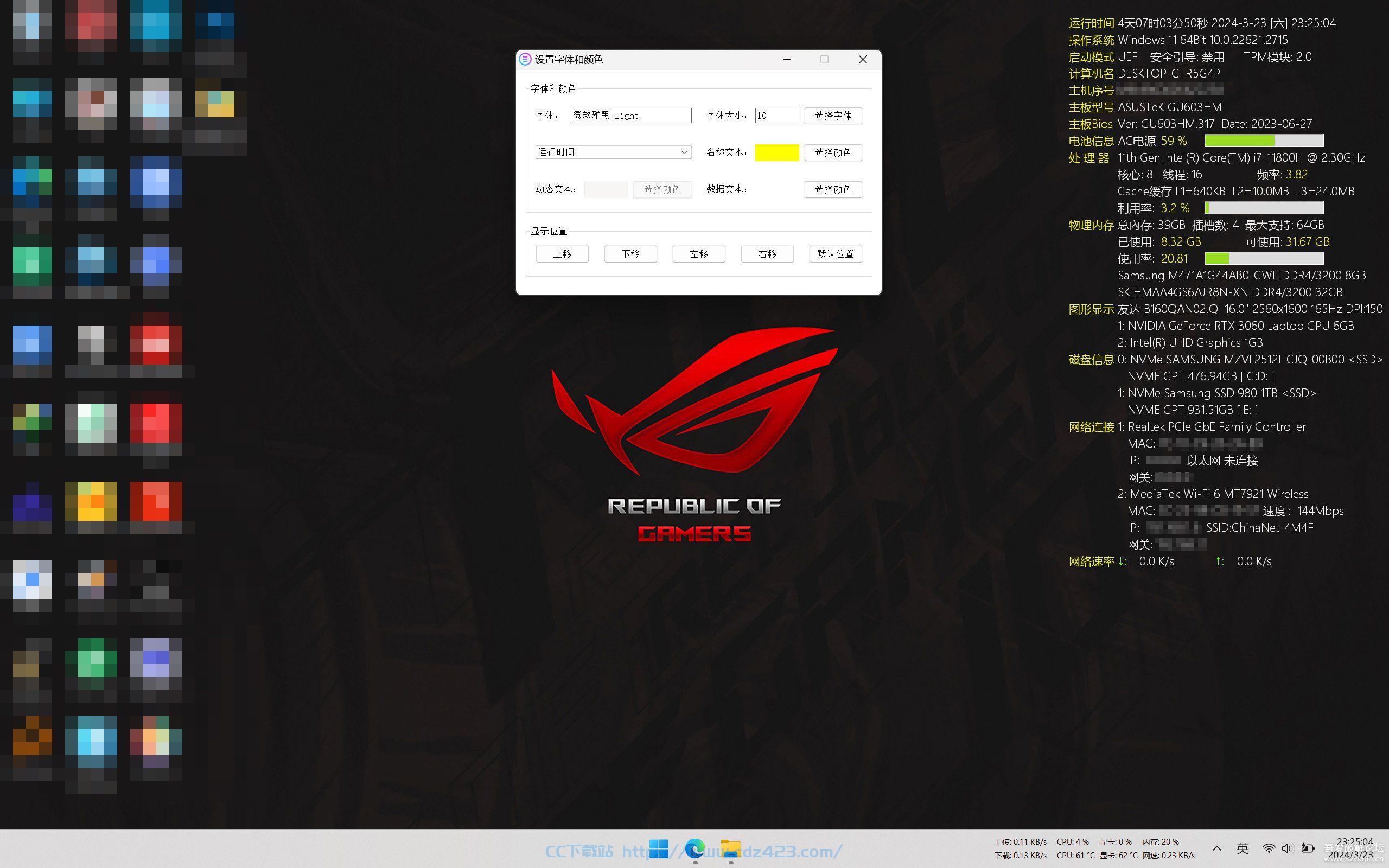Click the taskbar 内存: 20 % readout
This screenshot has width=1389, height=868.
coord(1160,841)
